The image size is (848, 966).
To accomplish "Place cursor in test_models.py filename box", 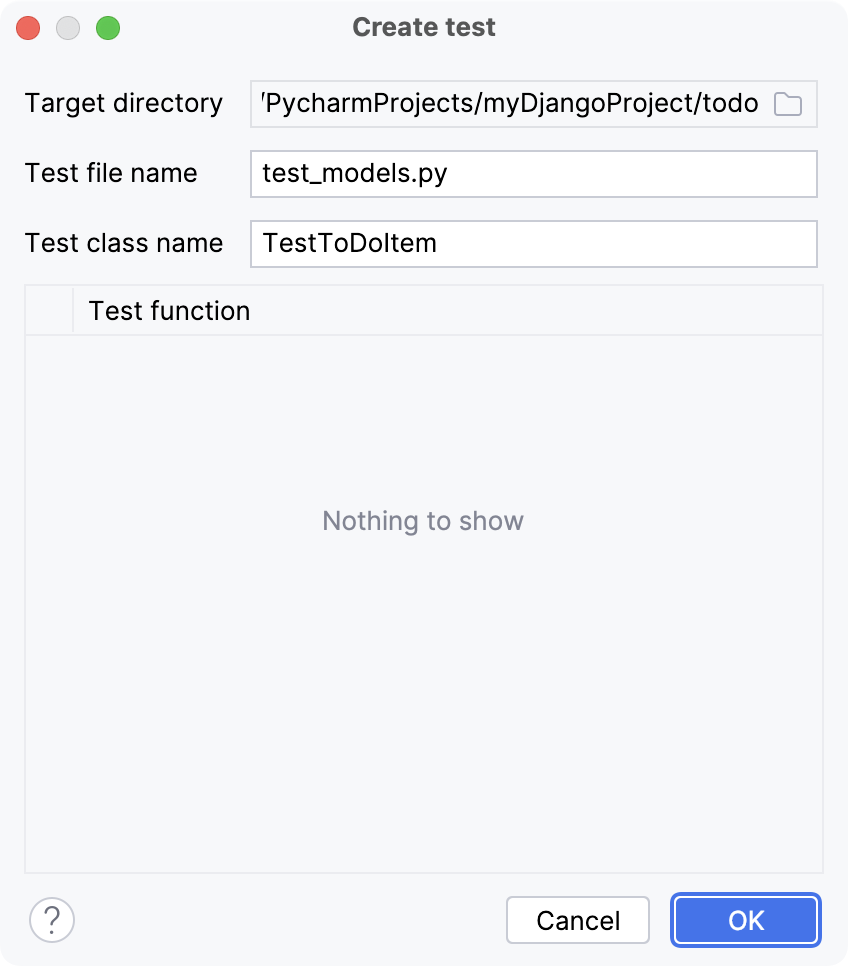I will (533, 173).
